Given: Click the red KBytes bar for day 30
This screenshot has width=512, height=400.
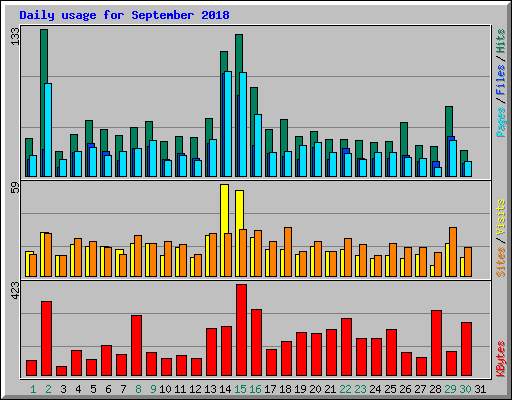Looking at the screenshot, I should [x=466, y=349].
